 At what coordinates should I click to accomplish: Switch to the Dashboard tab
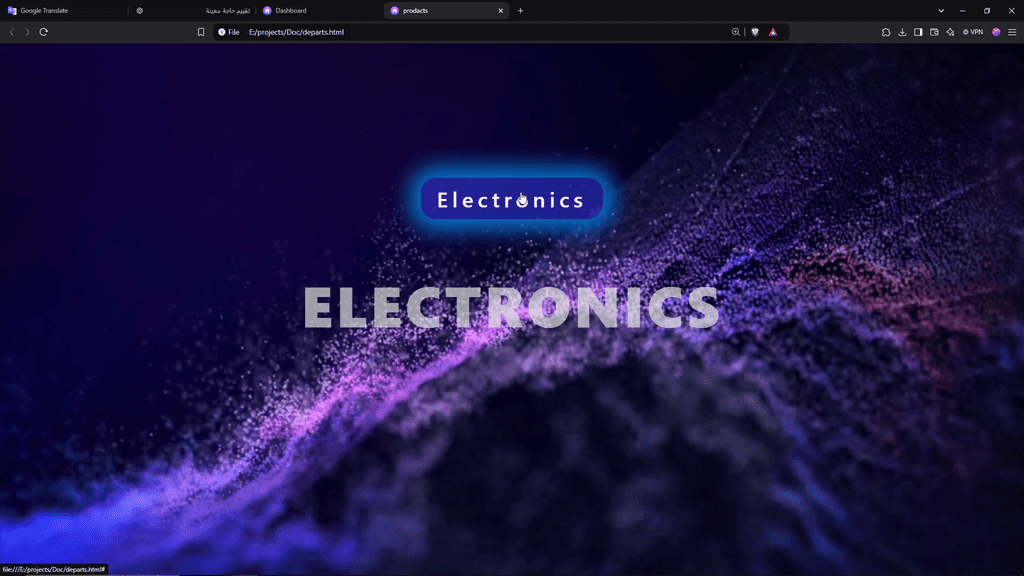(x=320, y=10)
